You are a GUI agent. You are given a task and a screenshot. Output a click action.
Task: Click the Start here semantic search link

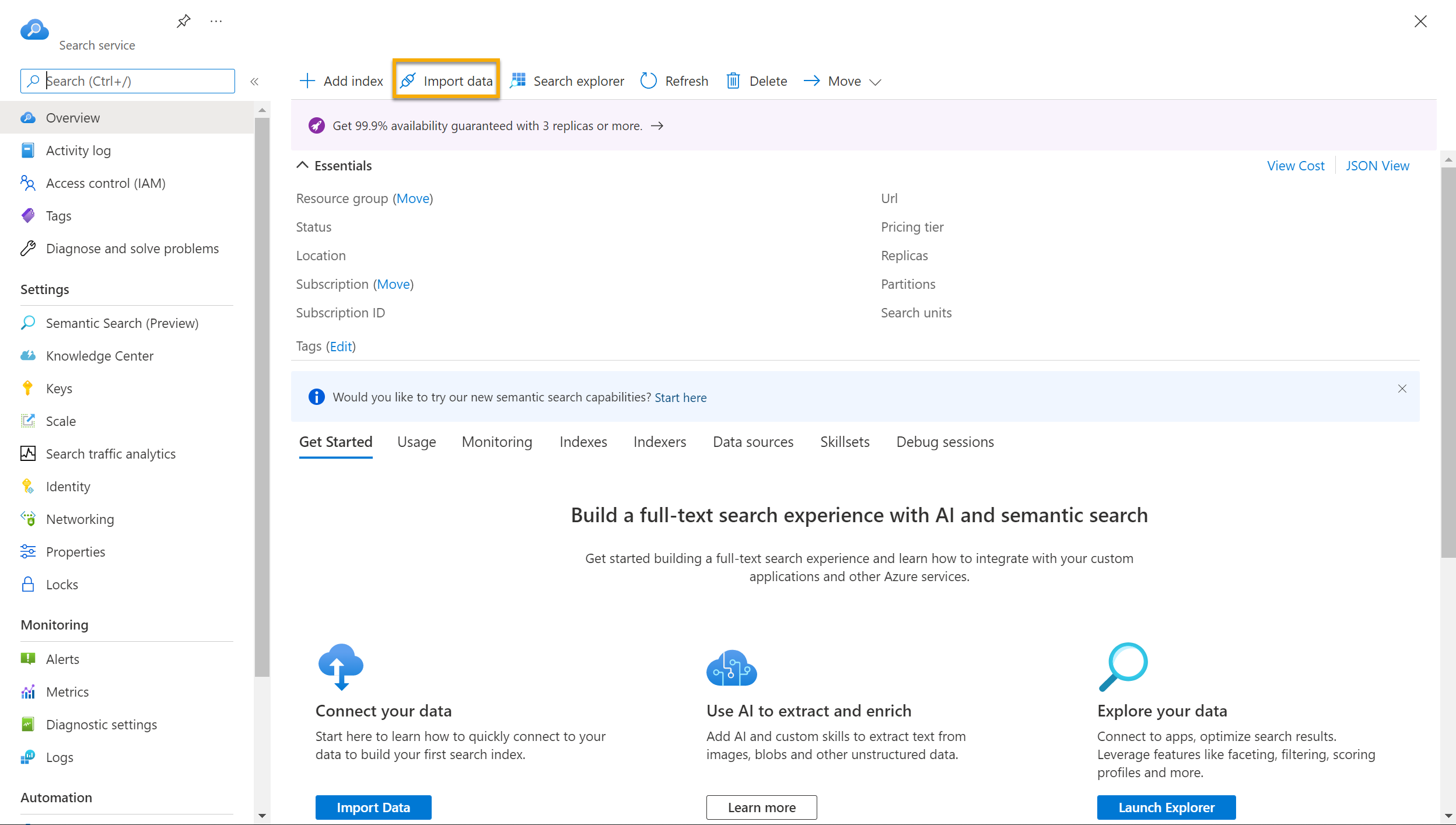[x=680, y=397]
